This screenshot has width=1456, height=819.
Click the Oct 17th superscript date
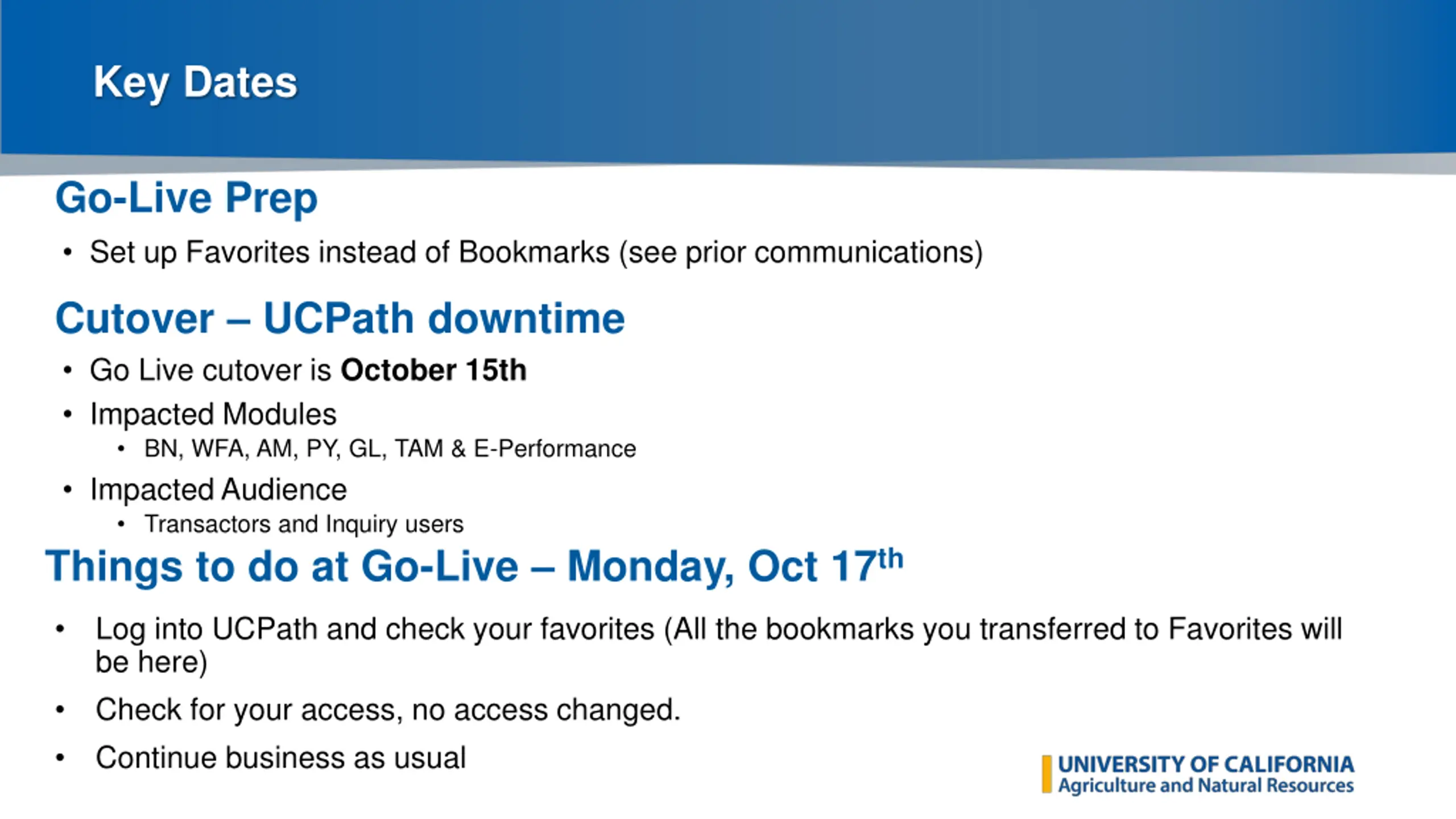coord(826,565)
